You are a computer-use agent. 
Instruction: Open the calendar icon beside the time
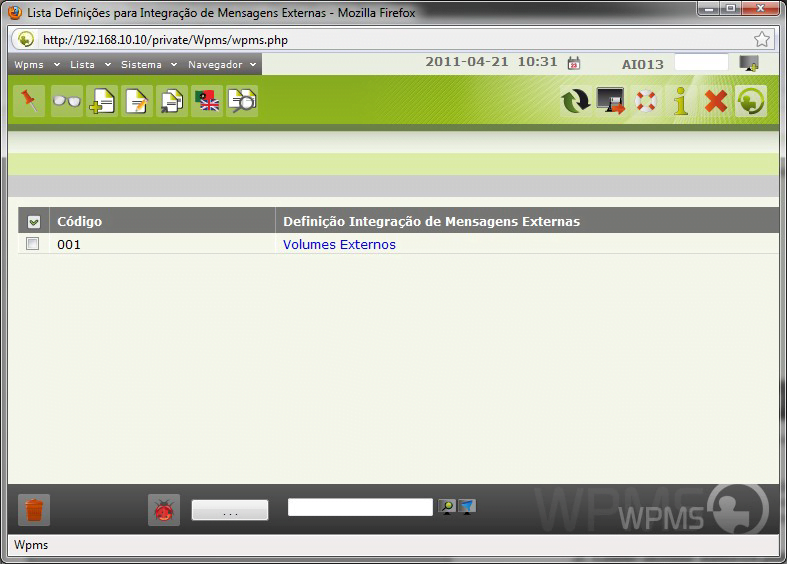click(x=574, y=63)
